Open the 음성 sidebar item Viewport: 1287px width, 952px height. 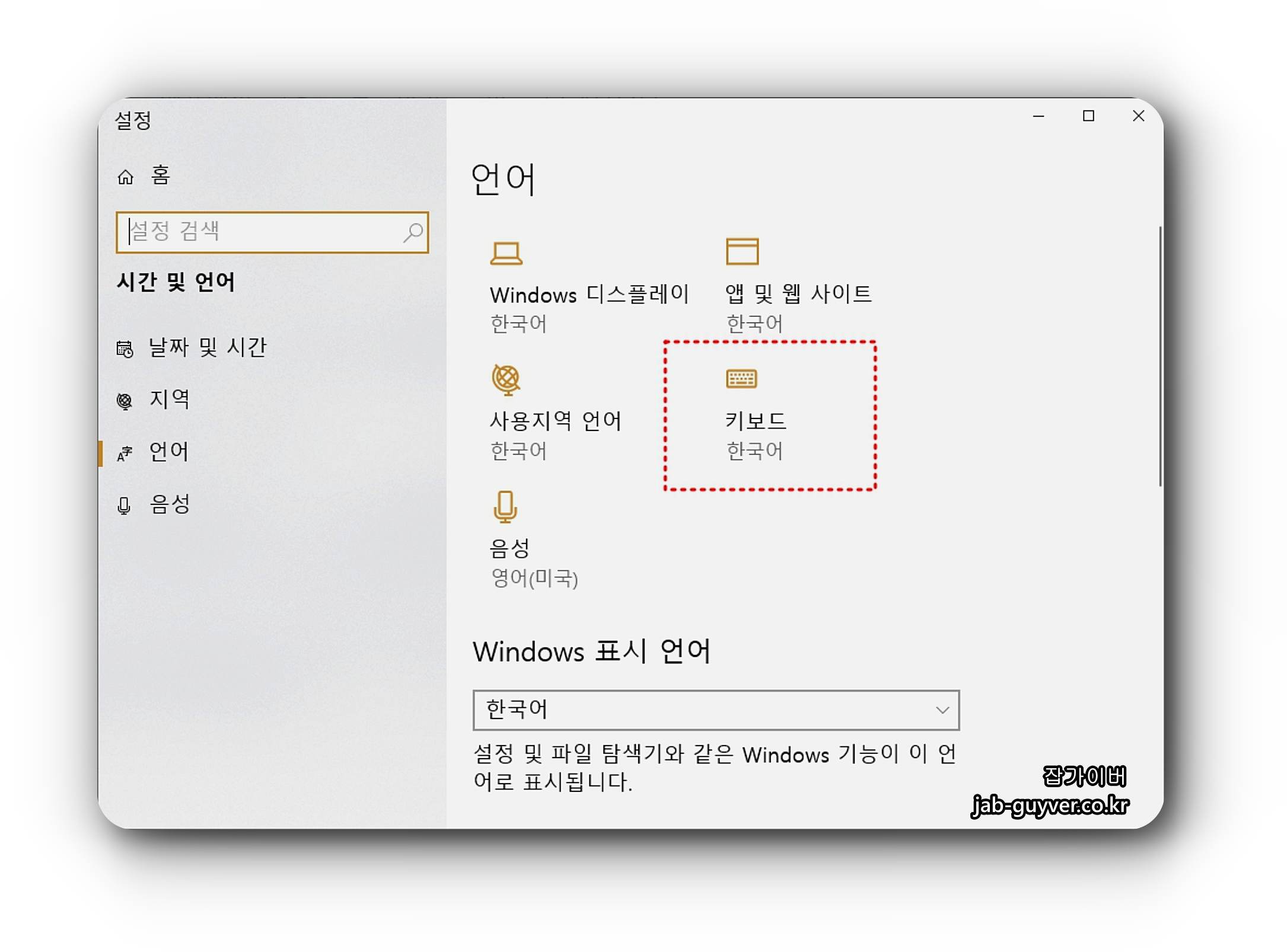[x=169, y=504]
